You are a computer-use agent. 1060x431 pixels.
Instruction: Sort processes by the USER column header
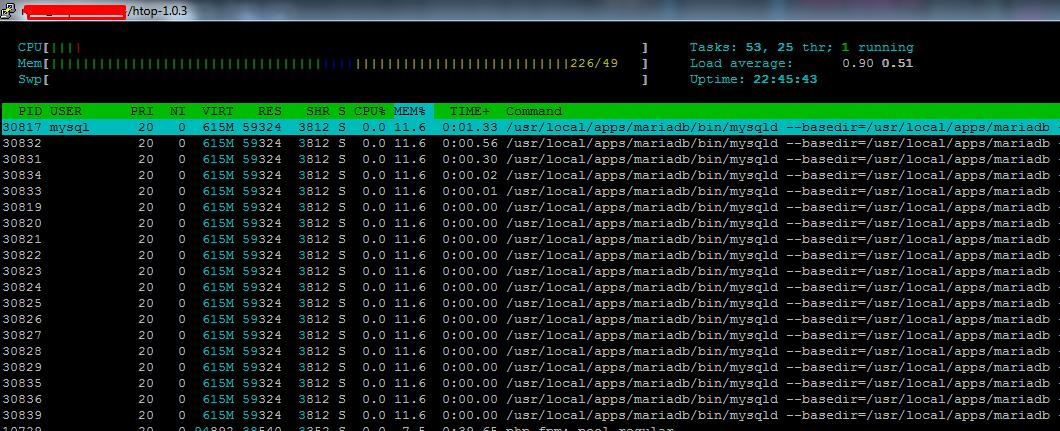tap(66, 111)
